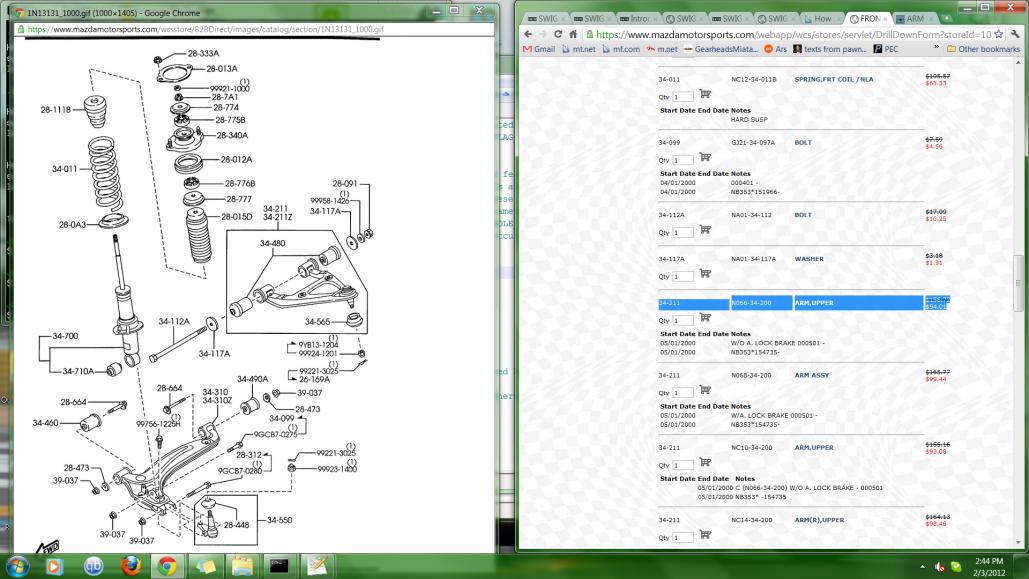Click the browser back arrow

(x=526, y=34)
